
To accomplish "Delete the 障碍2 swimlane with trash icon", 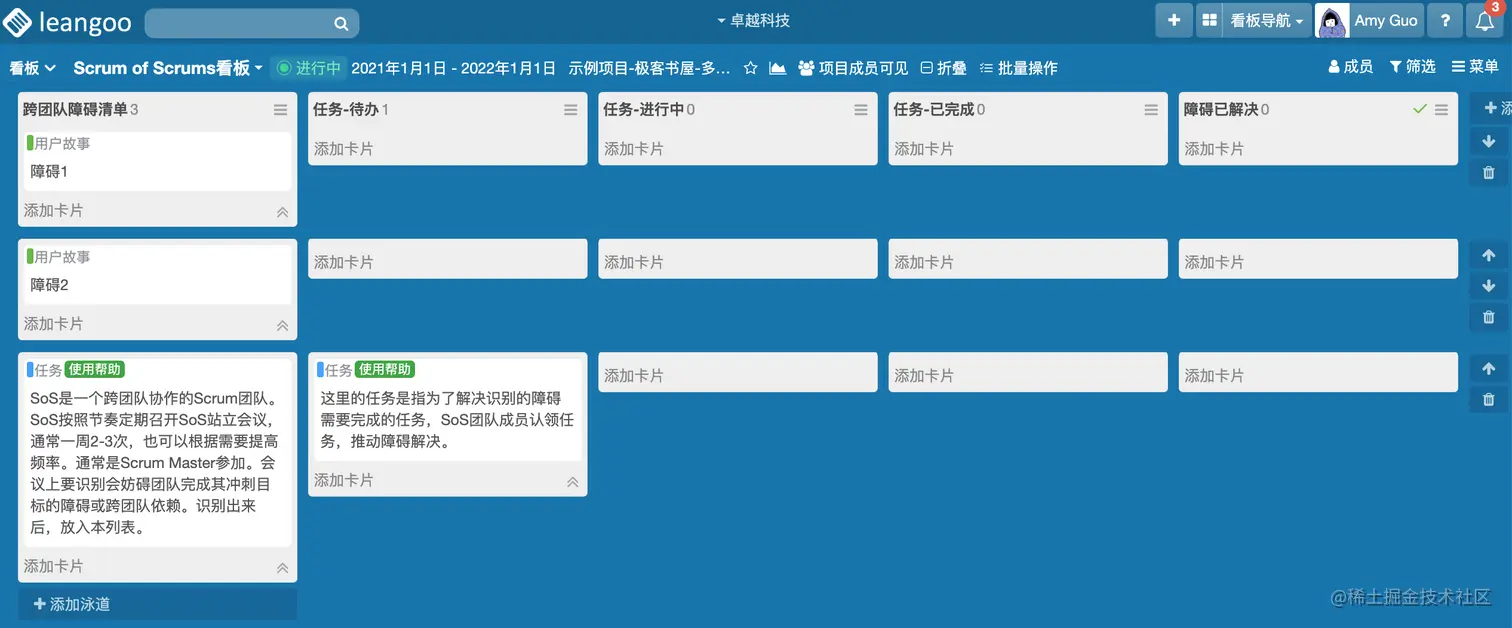I will (x=1488, y=318).
